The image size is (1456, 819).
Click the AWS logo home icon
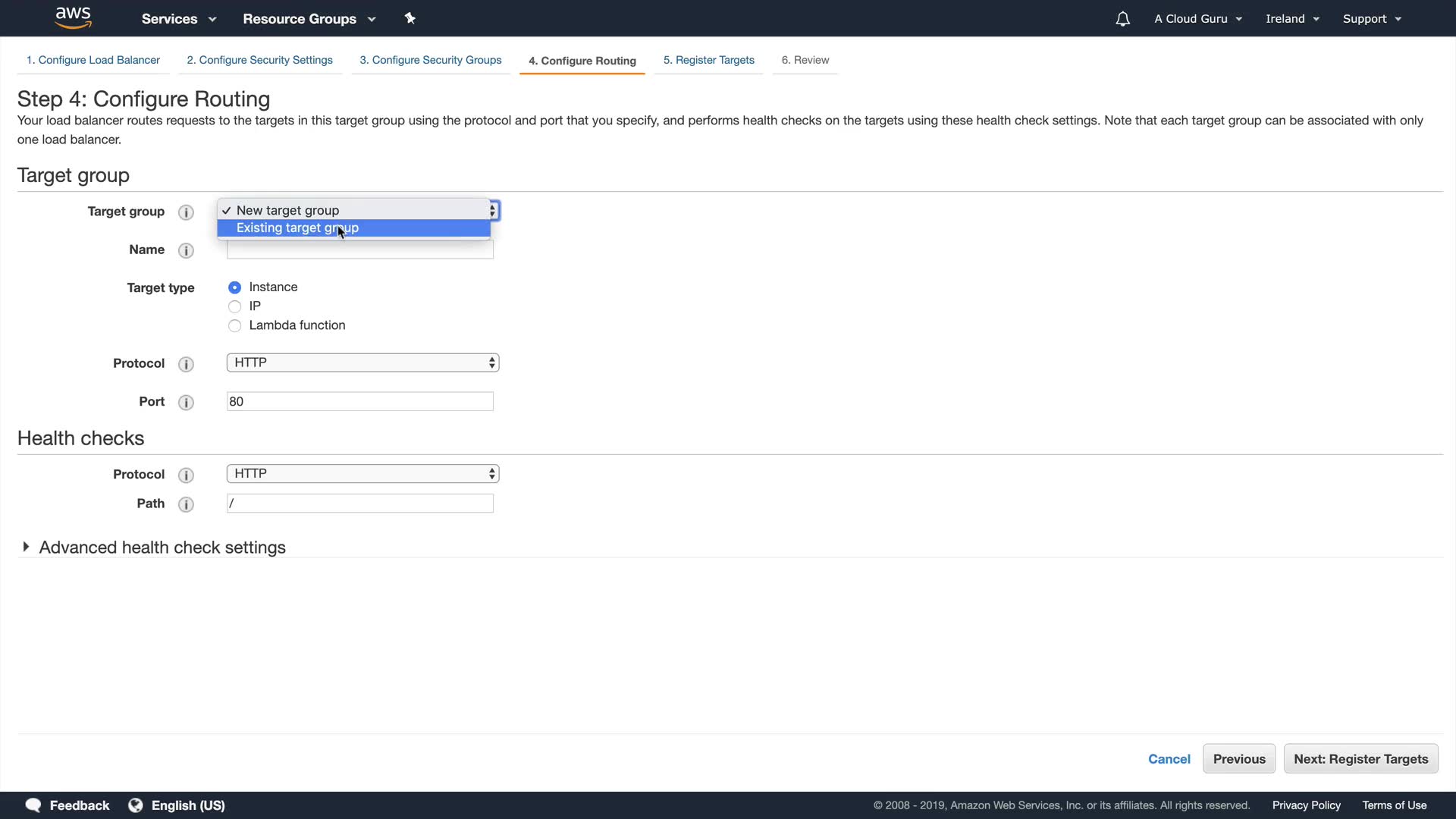click(73, 17)
